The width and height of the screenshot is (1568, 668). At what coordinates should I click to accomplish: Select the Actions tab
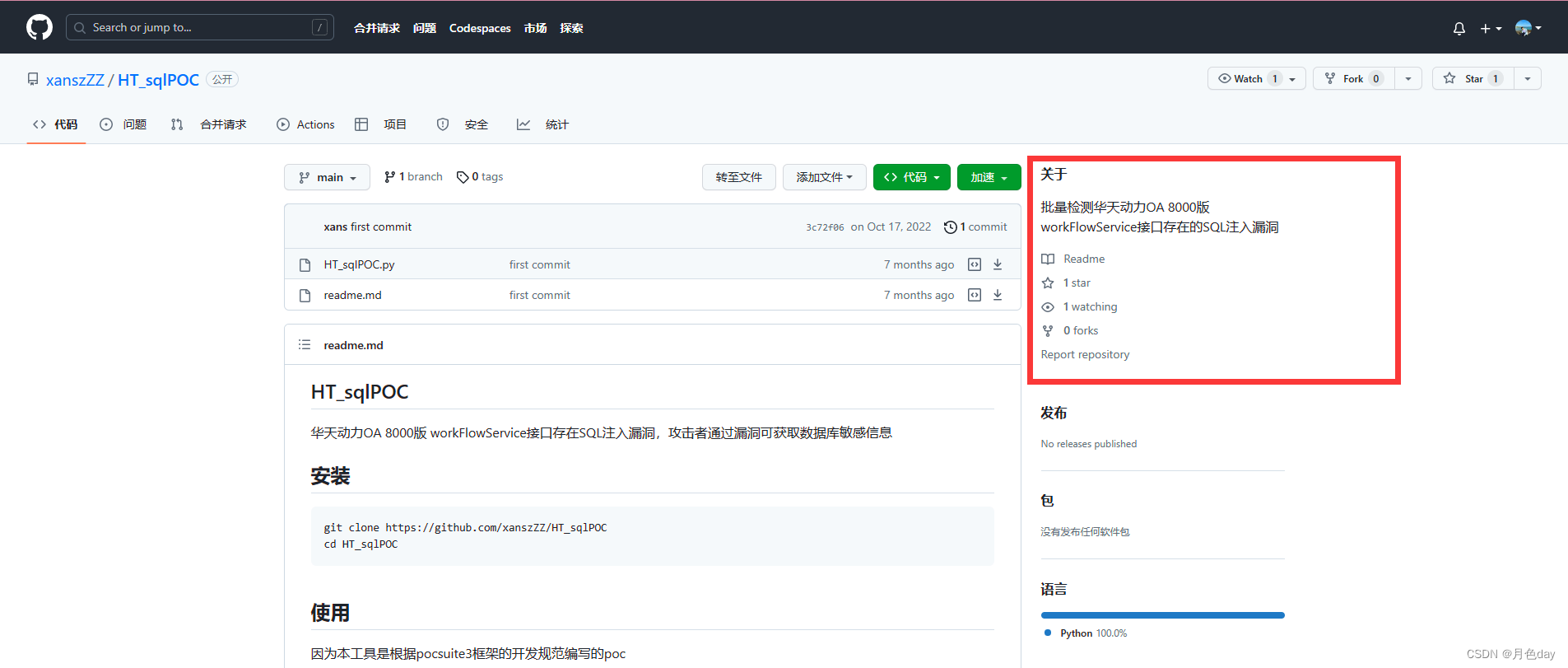306,124
